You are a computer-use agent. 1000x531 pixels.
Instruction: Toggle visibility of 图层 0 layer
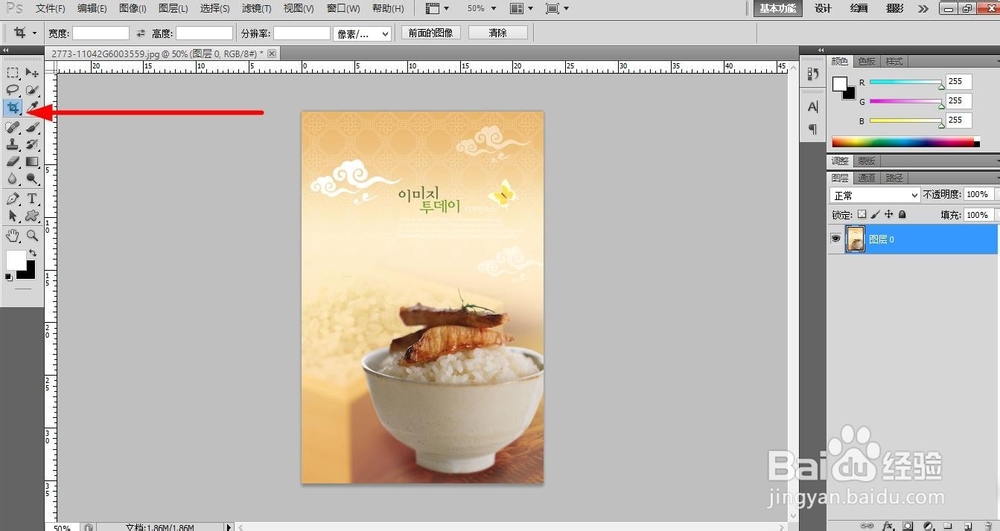coord(835,239)
